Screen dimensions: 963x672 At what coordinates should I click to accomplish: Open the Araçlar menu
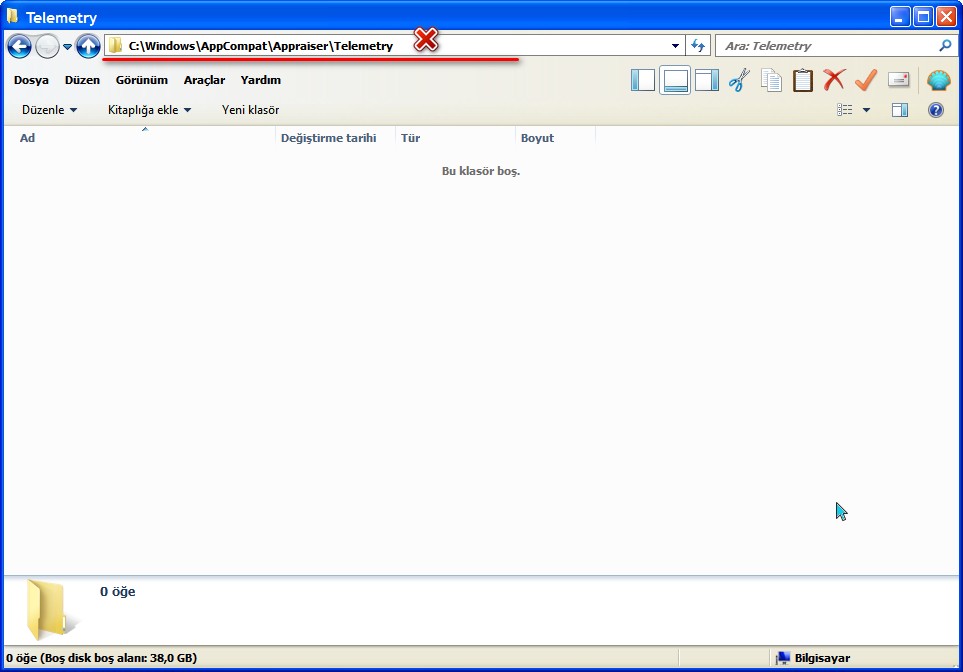pyautogui.click(x=204, y=80)
